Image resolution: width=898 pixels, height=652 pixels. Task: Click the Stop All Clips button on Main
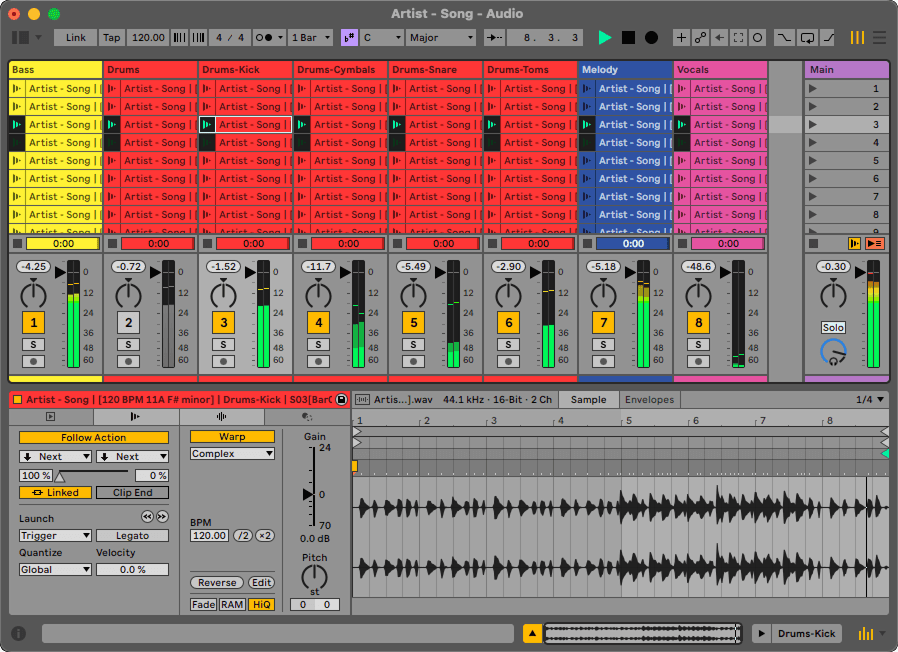pyautogui.click(x=812, y=243)
